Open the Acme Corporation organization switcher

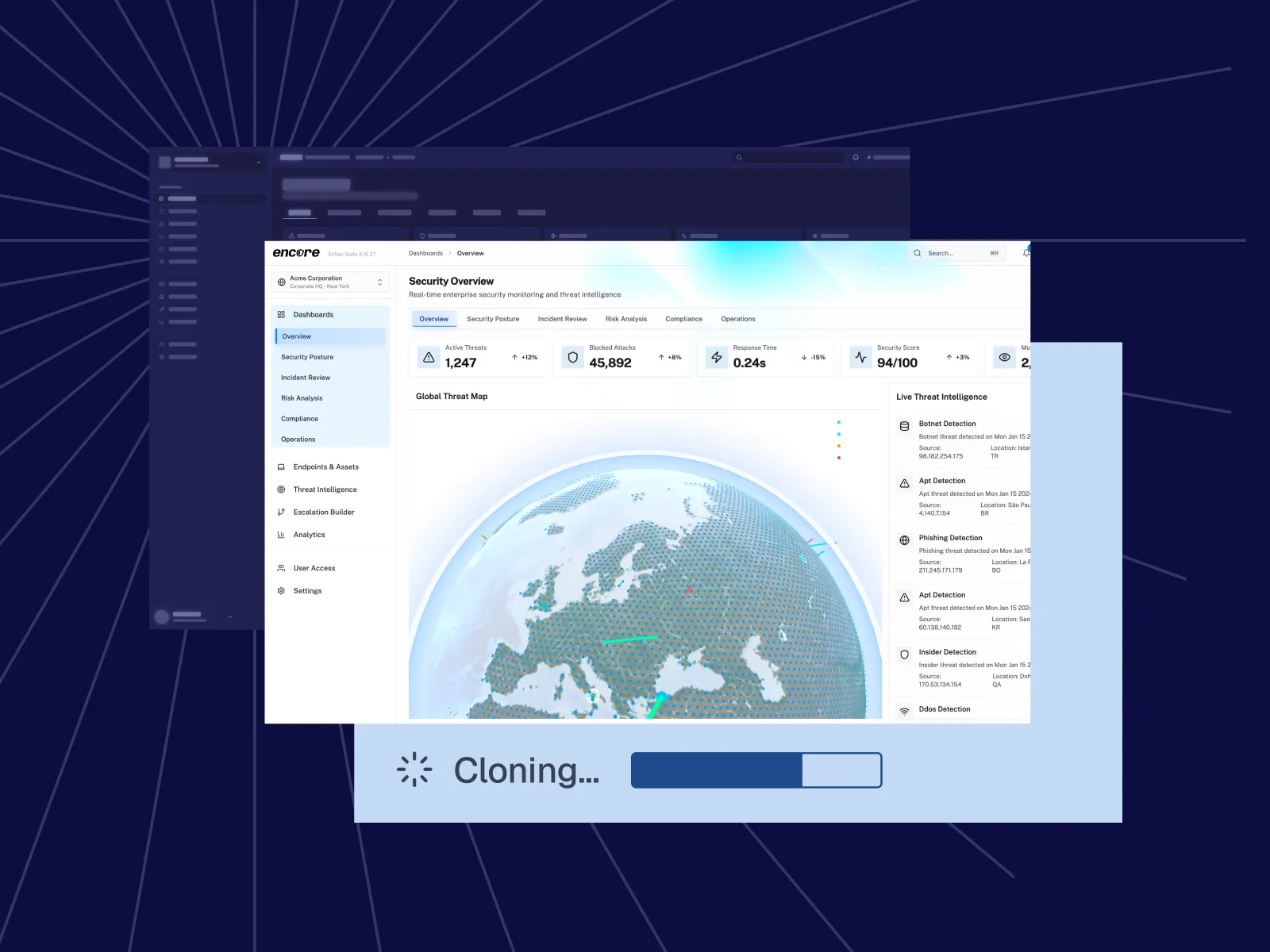(x=330, y=282)
